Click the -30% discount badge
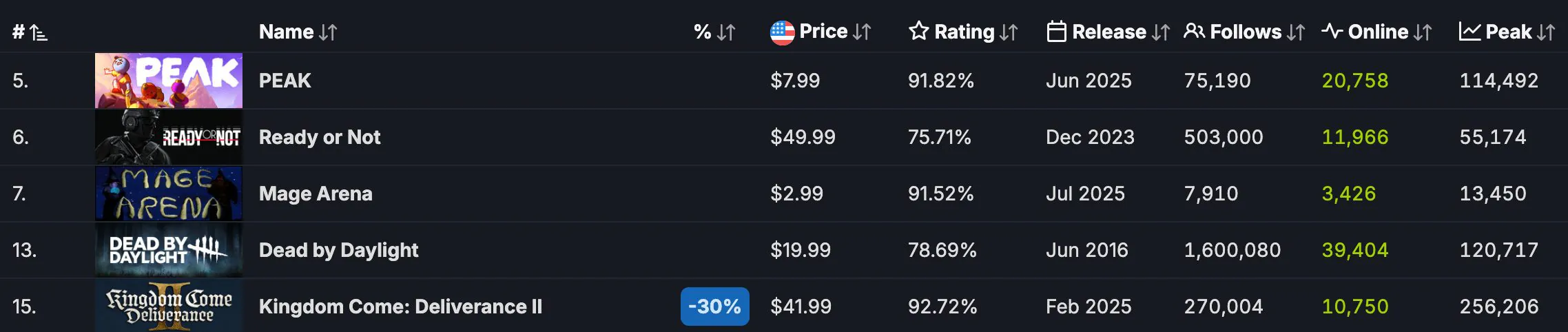Image resolution: width=1568 pixels, height=332 pixels. [x=714, y=307]
